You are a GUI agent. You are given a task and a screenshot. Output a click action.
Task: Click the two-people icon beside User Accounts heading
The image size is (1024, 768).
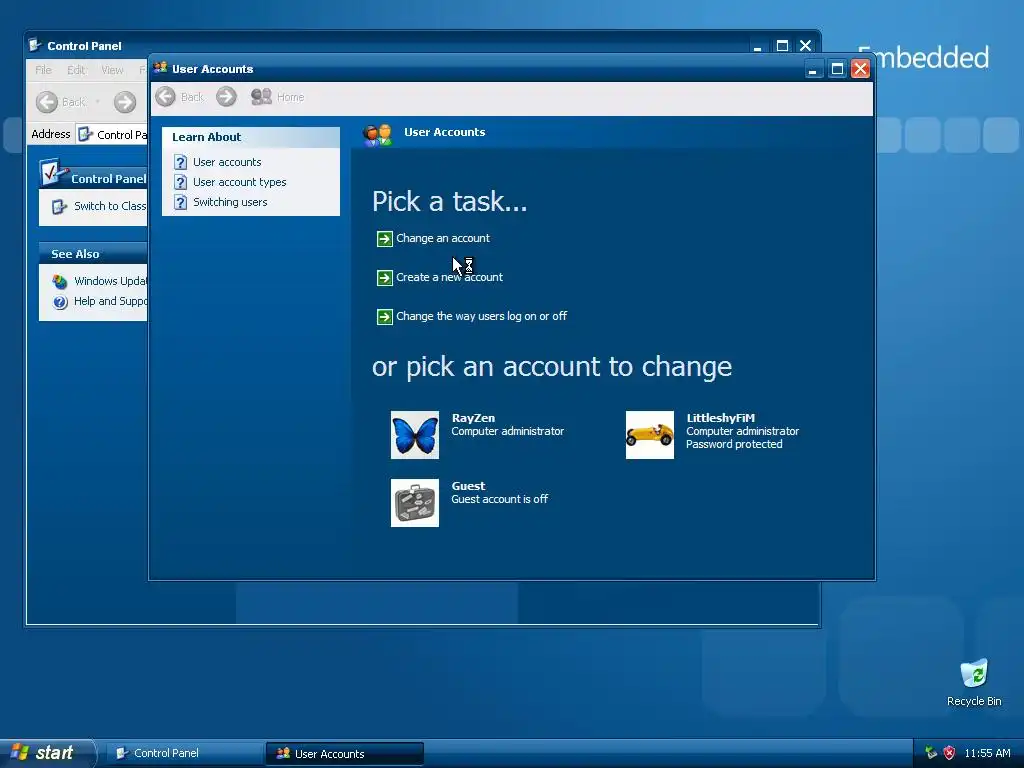point(378,135)
